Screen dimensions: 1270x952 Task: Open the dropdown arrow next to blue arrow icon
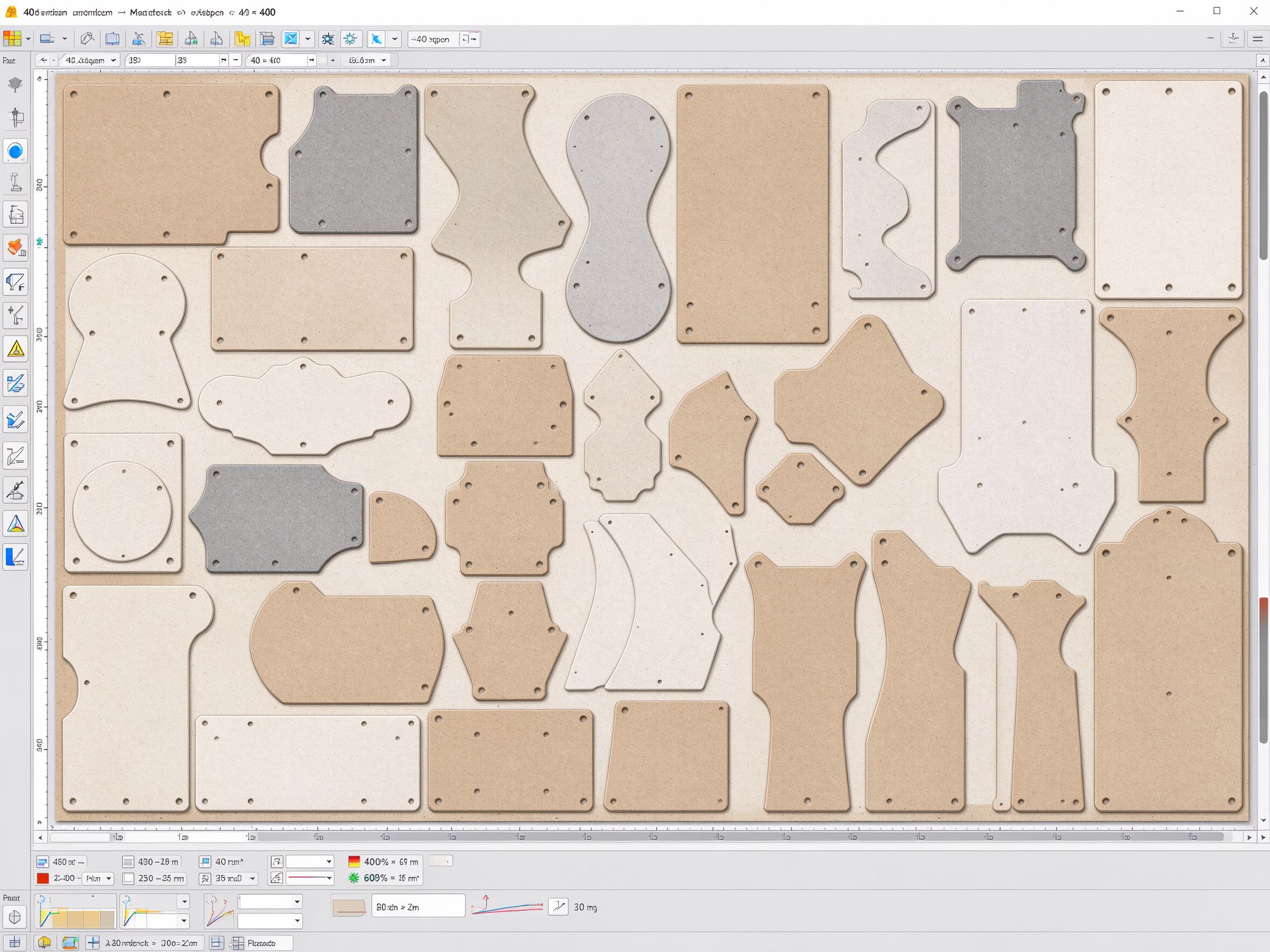point(395,39)
